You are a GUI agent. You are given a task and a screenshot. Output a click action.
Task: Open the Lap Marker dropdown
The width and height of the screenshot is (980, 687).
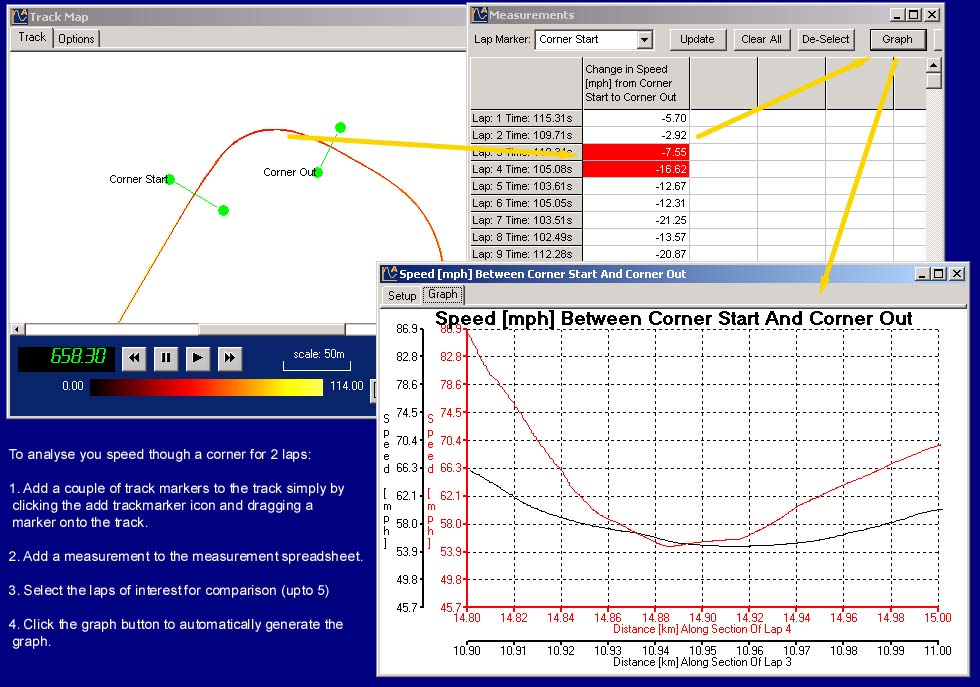click(x=644, y=40)
